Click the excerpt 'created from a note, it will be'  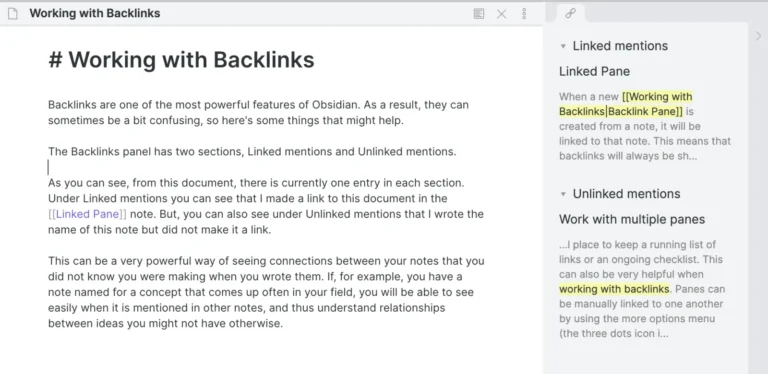(630, 126)
